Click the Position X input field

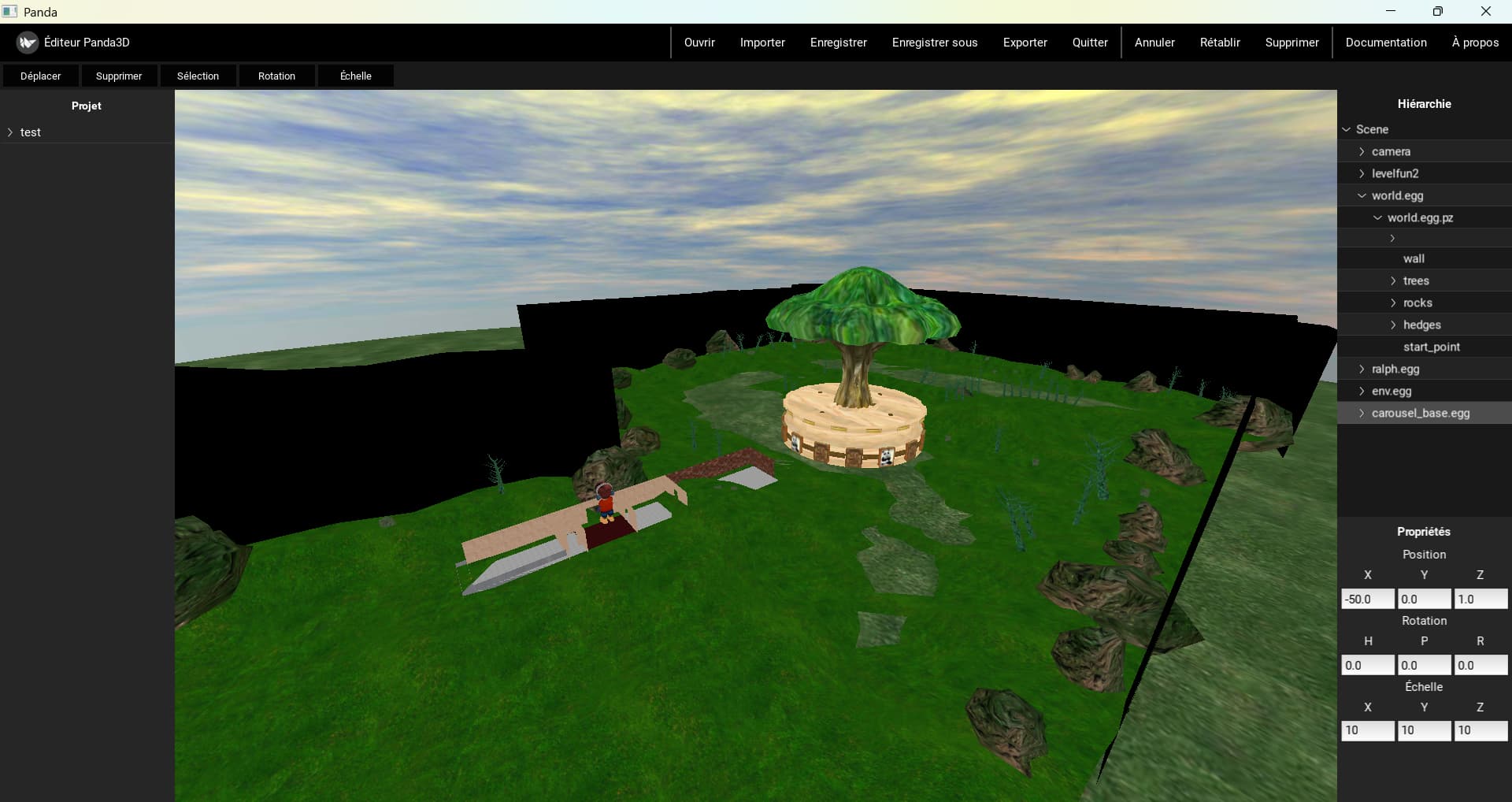tap(1367, 599)
